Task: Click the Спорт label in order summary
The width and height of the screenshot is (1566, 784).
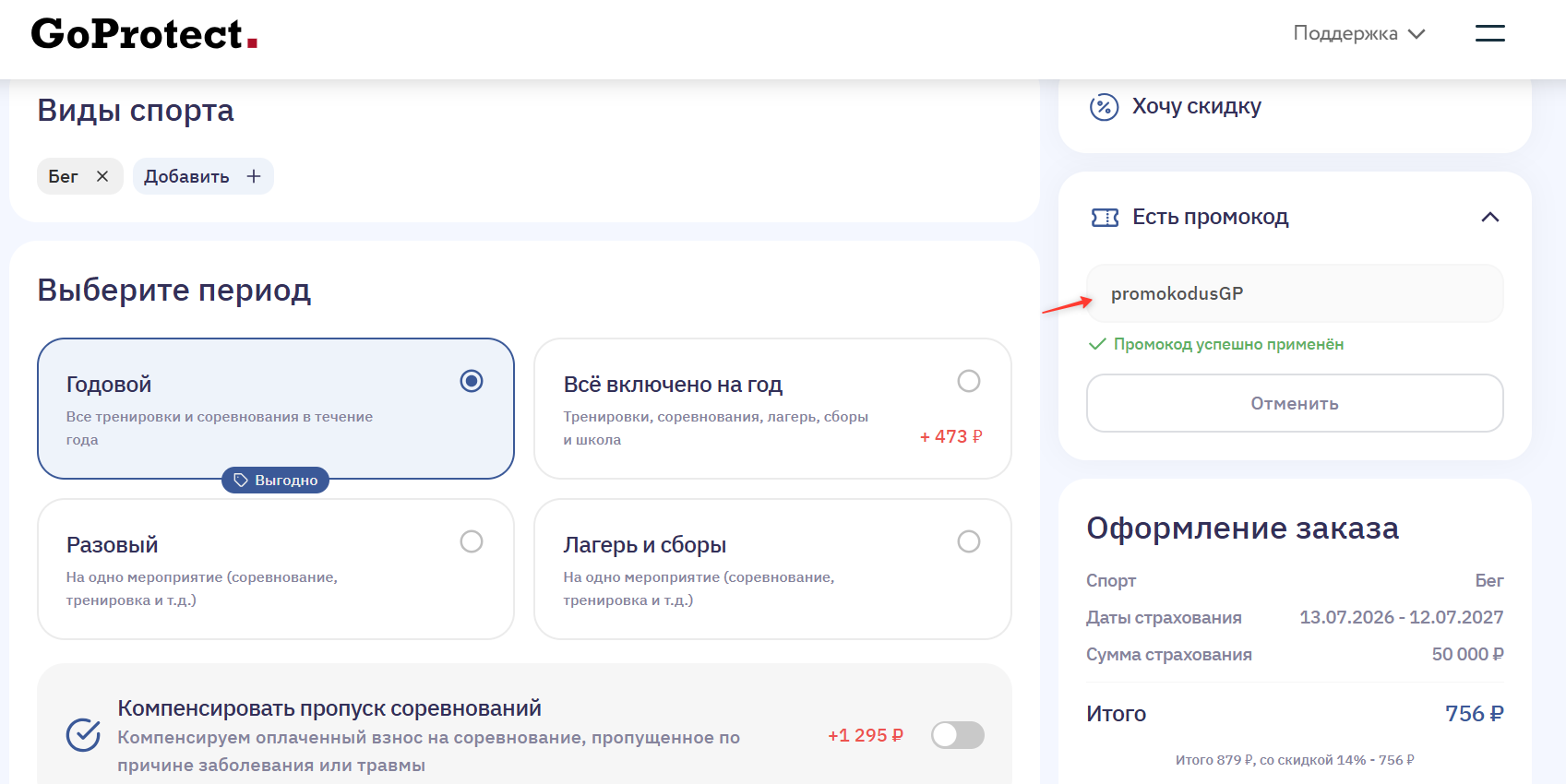Action: (x=1111, y=581)
